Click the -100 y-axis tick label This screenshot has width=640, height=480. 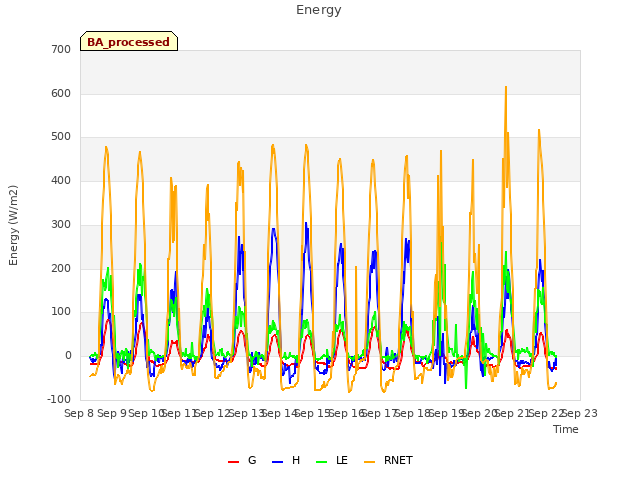coord(59,399)
